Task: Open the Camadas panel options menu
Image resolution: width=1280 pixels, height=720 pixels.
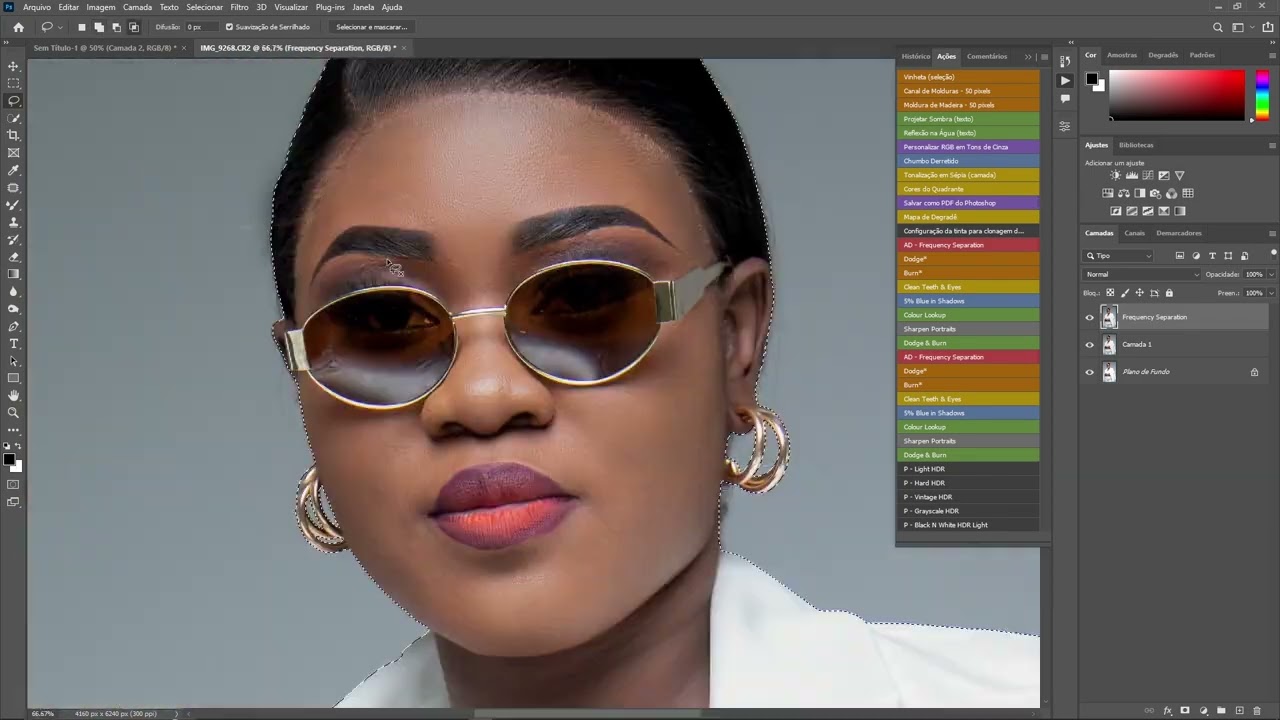Action: [1272, 233]
